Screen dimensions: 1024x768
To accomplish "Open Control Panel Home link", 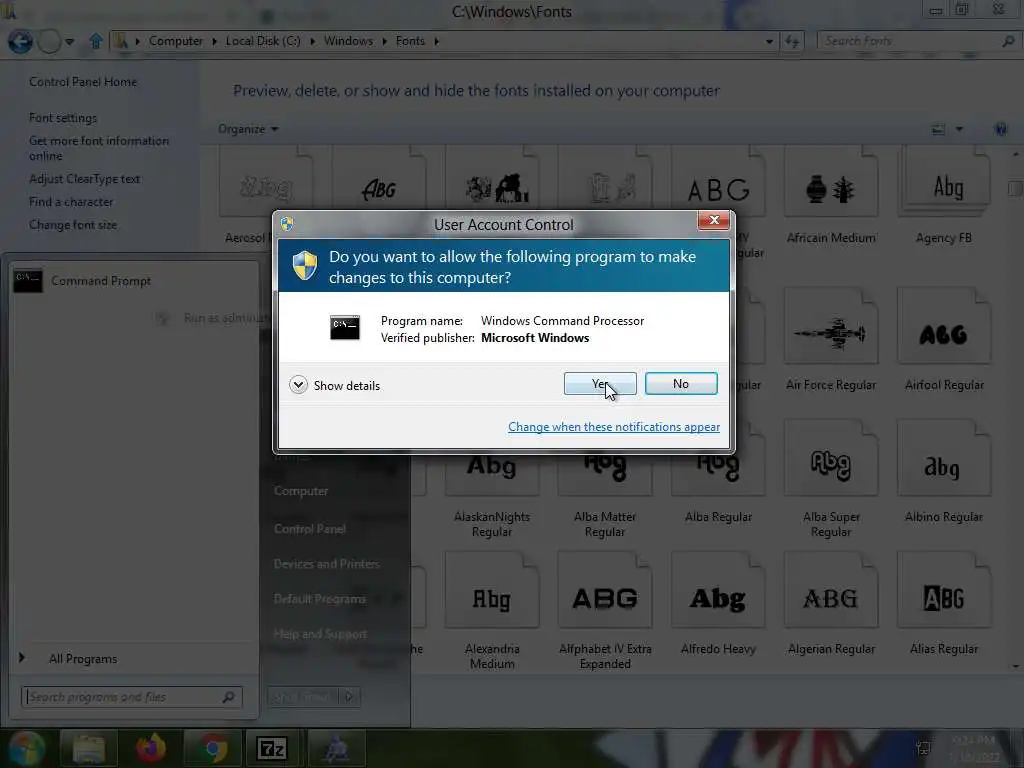I will pyautogui.click(x=83, y=82).
